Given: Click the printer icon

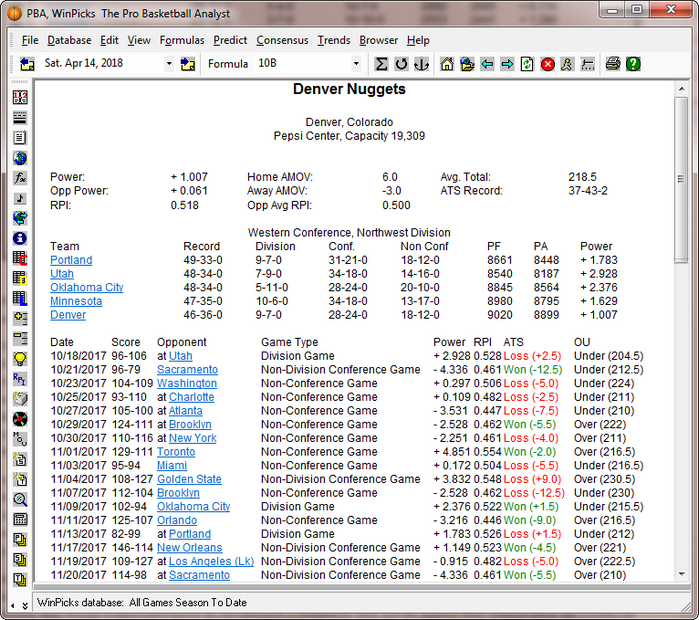Looking at the screenshot, I should (613, 64).
